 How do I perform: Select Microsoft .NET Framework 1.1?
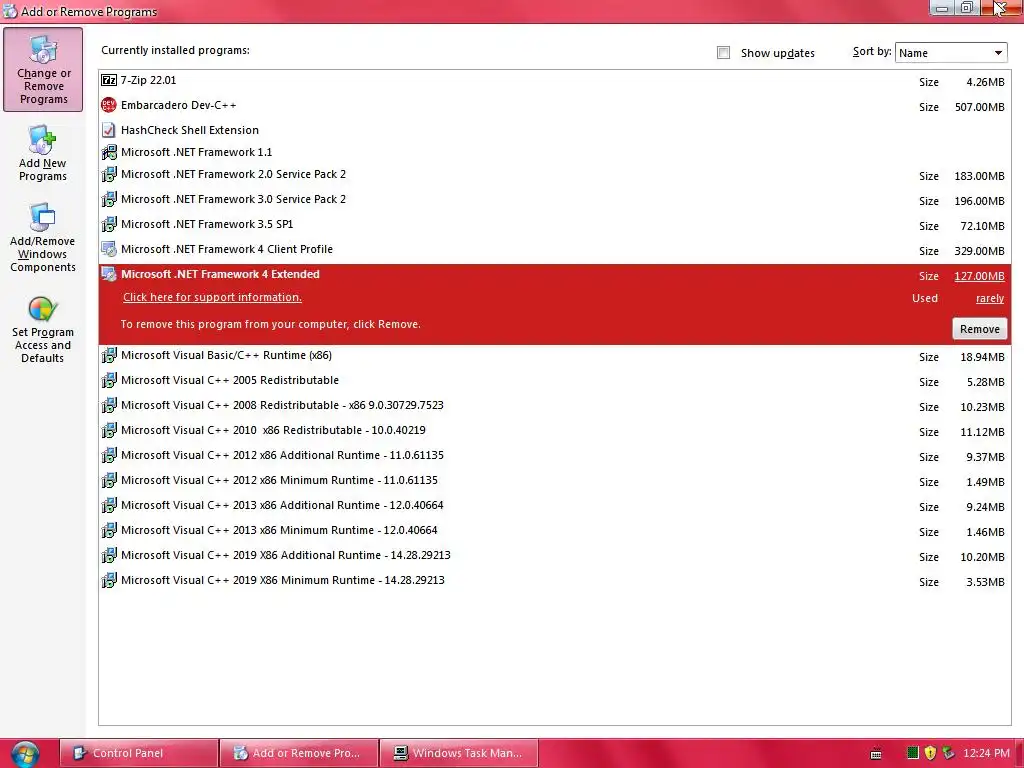click(x=554, y=152)
